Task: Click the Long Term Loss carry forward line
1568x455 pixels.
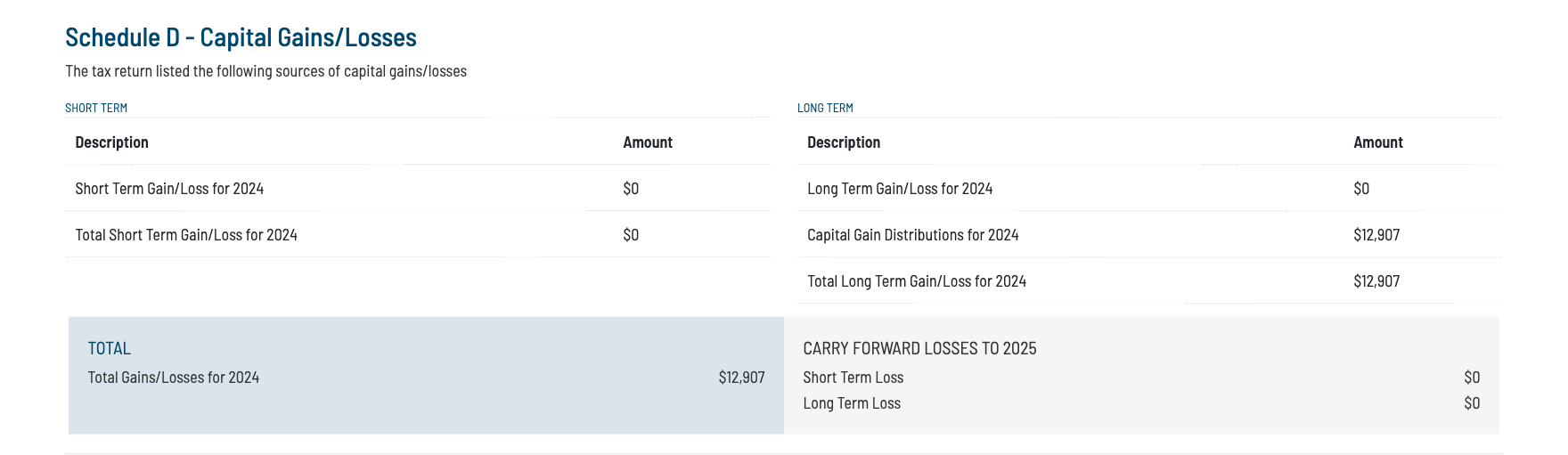Action: tap(852, 403)
